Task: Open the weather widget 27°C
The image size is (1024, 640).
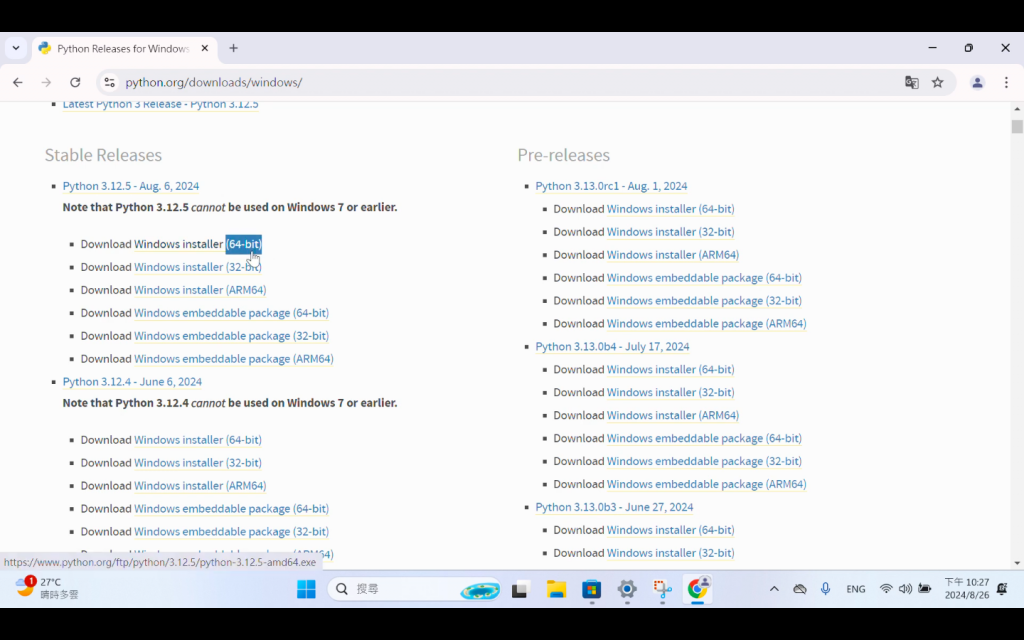Action: [x=47, y=588]
